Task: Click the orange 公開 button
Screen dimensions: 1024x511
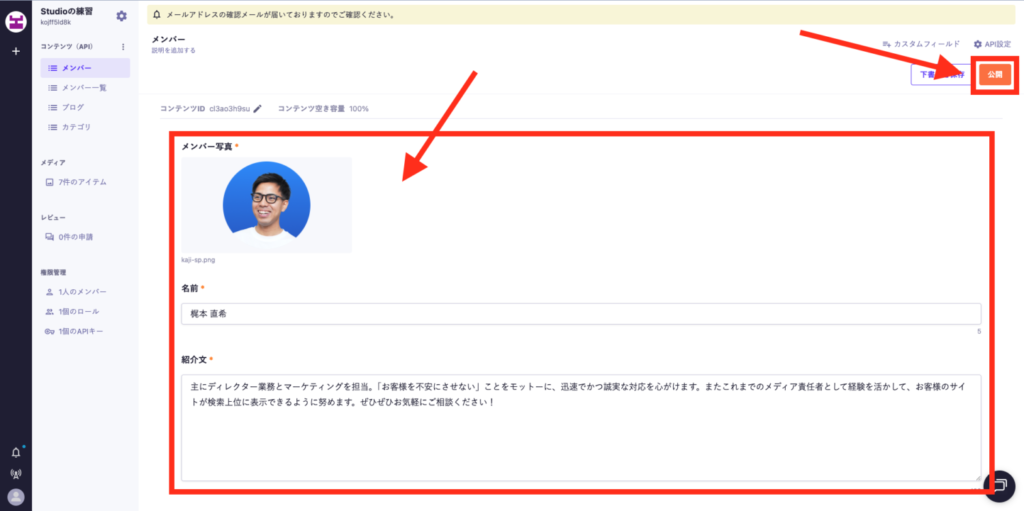Action: [993, 75]
